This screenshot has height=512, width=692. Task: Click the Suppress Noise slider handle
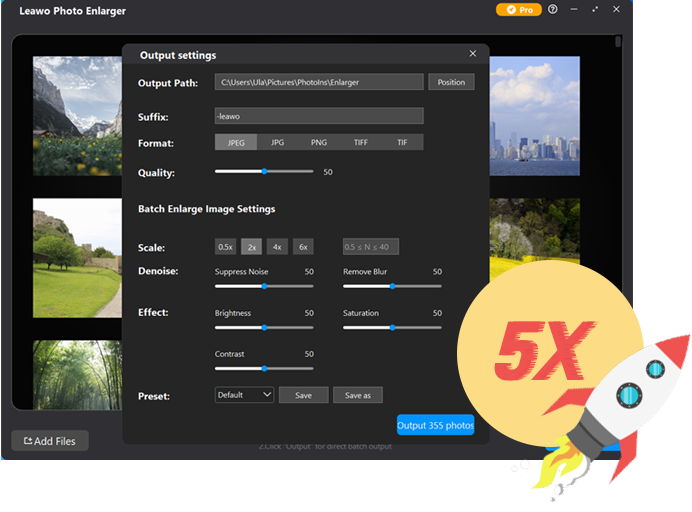(x=264, y=286)
